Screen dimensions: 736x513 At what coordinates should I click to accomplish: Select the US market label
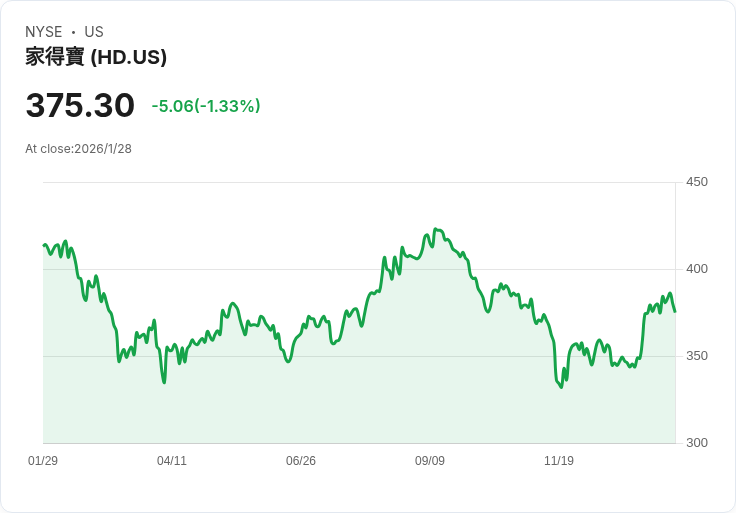(x=94, y=32)
